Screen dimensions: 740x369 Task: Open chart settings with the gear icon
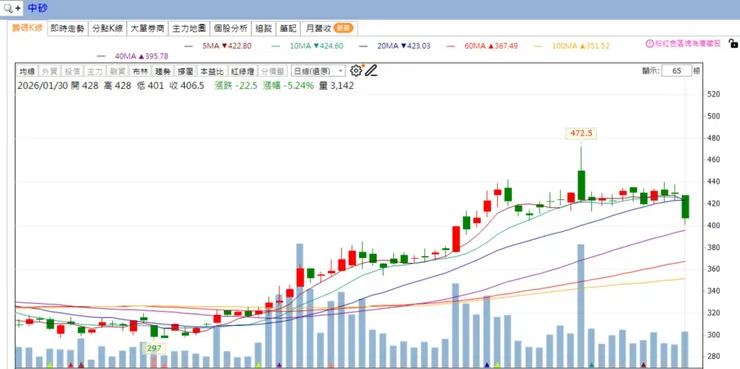pyautogui.click(x=356, y=71)
